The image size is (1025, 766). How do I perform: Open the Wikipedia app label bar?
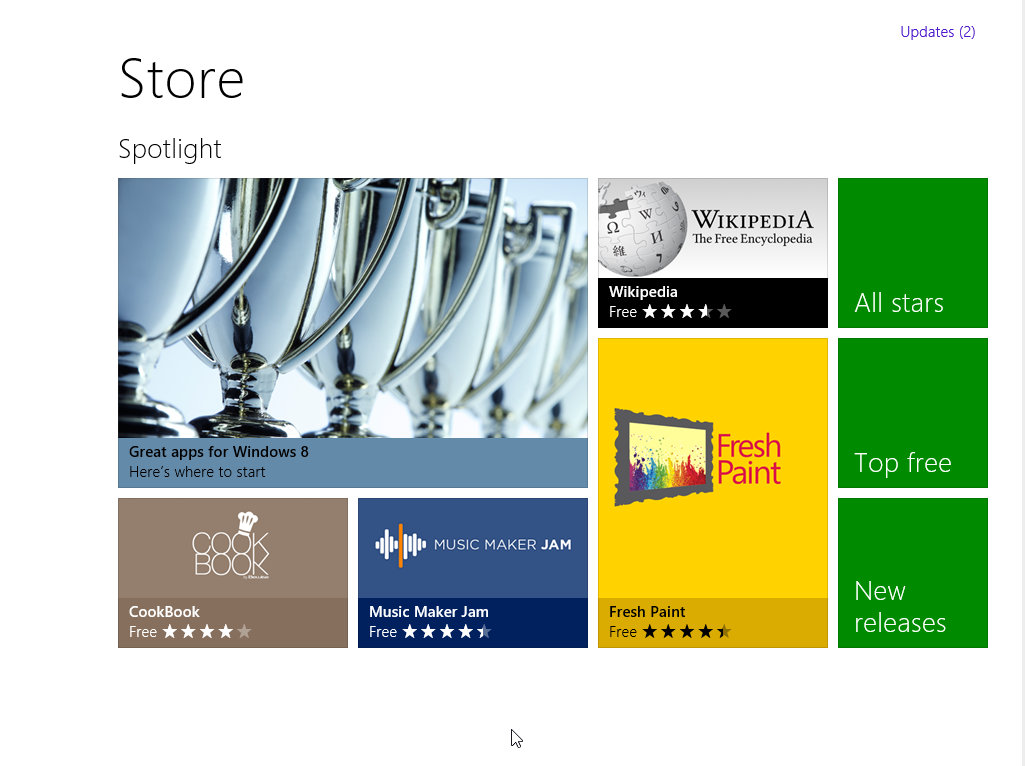tap(713, 303)
